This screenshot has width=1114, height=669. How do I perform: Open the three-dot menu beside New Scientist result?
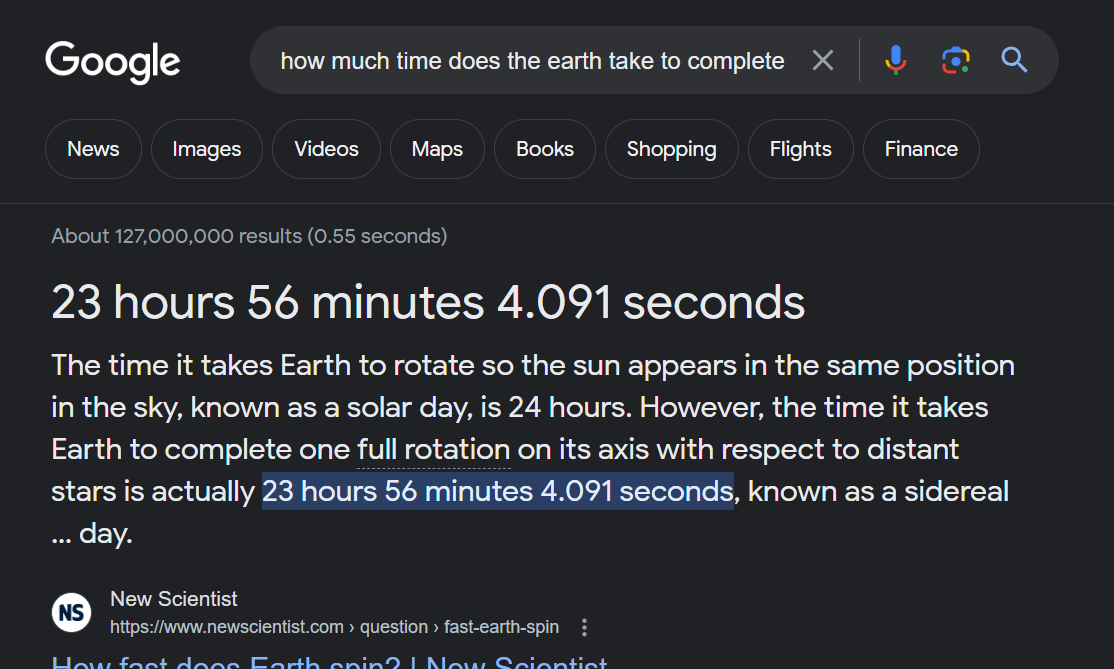click(x=585, y=628)
